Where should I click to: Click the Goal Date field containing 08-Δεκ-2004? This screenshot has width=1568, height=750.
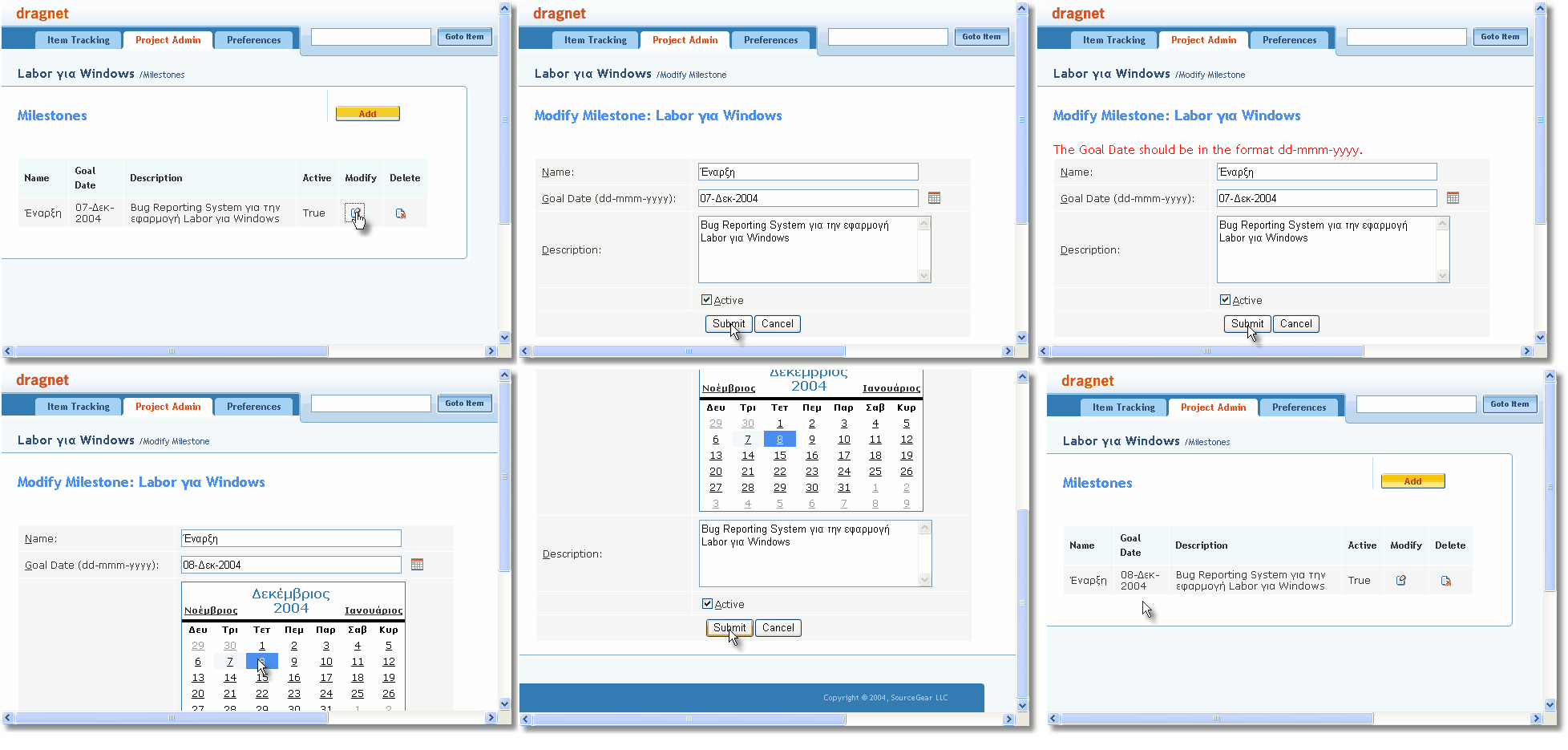point(291,565)
